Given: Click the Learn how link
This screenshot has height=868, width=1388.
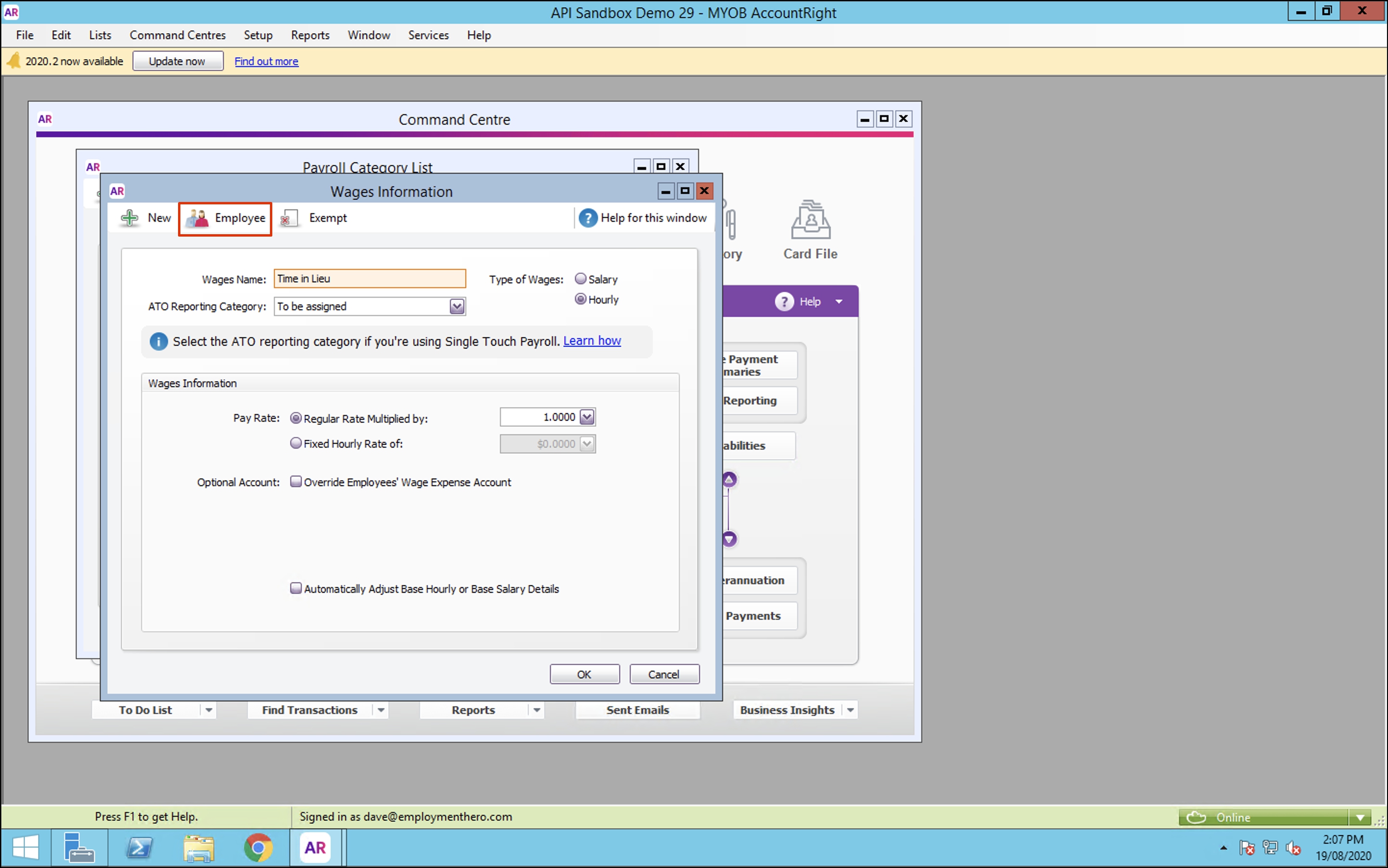Looking at the screenshot, I should [591, 341].
